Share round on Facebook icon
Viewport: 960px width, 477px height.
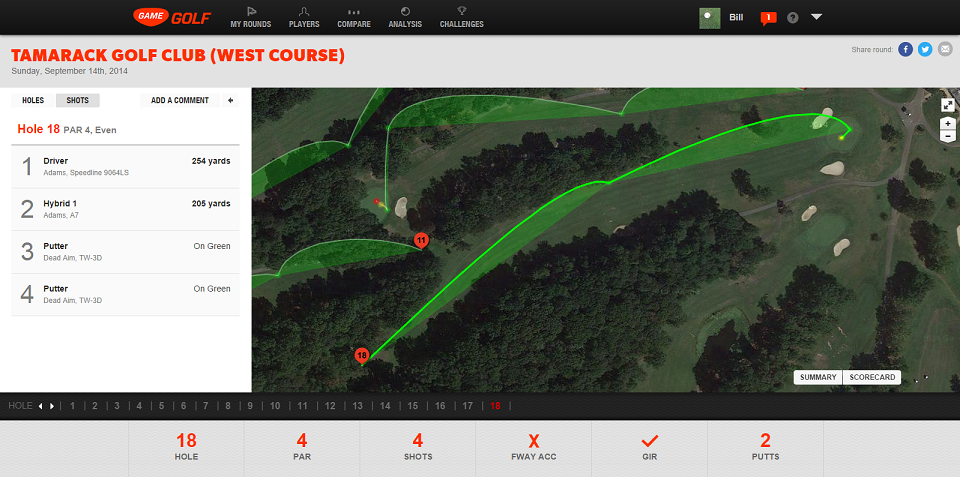pos(906,50)
